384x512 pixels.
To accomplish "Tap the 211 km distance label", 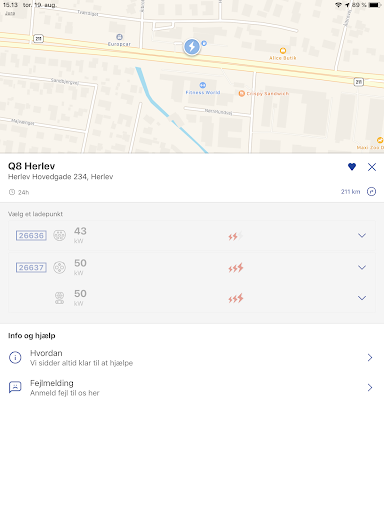I will click(350, 191).
